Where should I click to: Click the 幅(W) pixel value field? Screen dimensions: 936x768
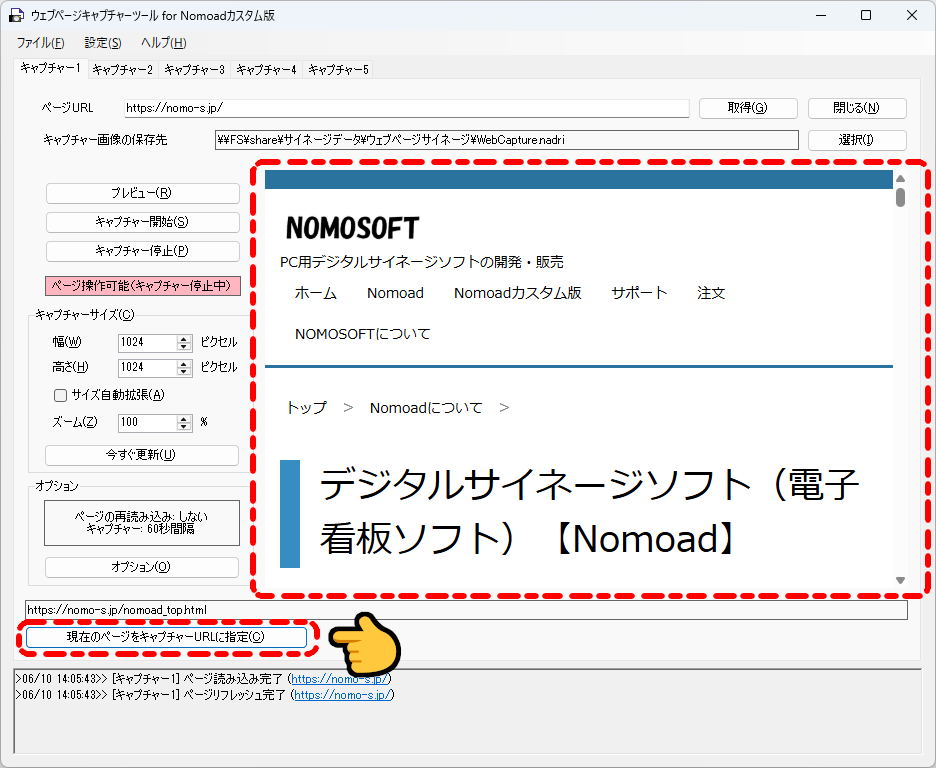click(147, 343)
